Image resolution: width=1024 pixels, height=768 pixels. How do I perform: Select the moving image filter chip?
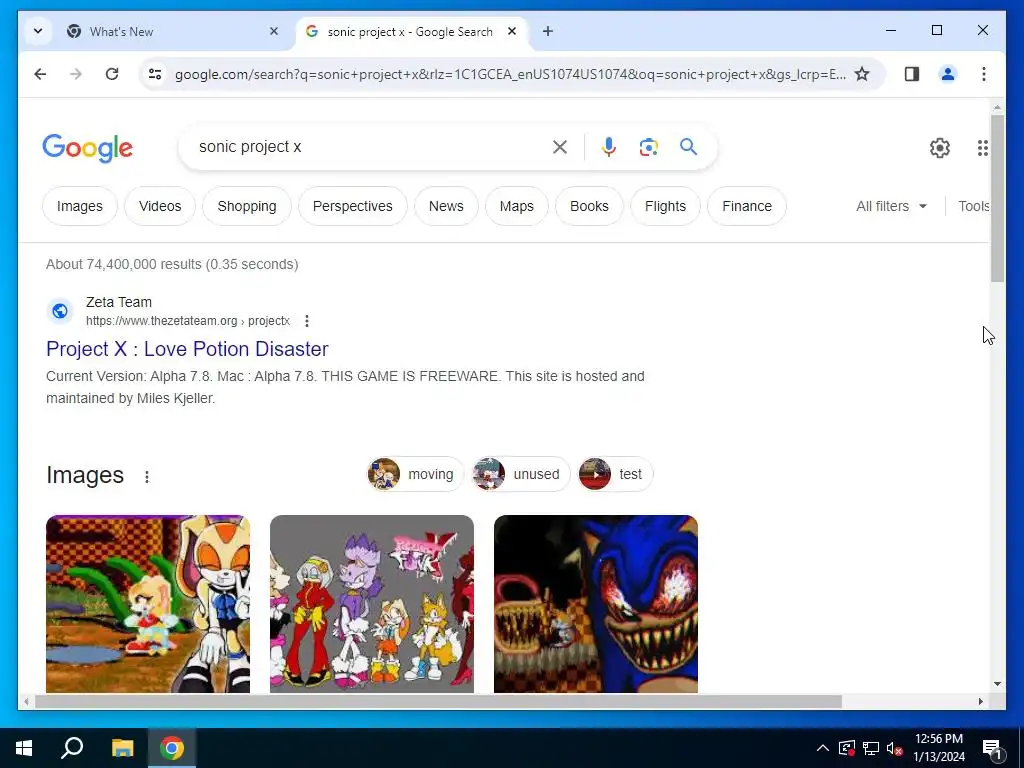tap(415, 474)
